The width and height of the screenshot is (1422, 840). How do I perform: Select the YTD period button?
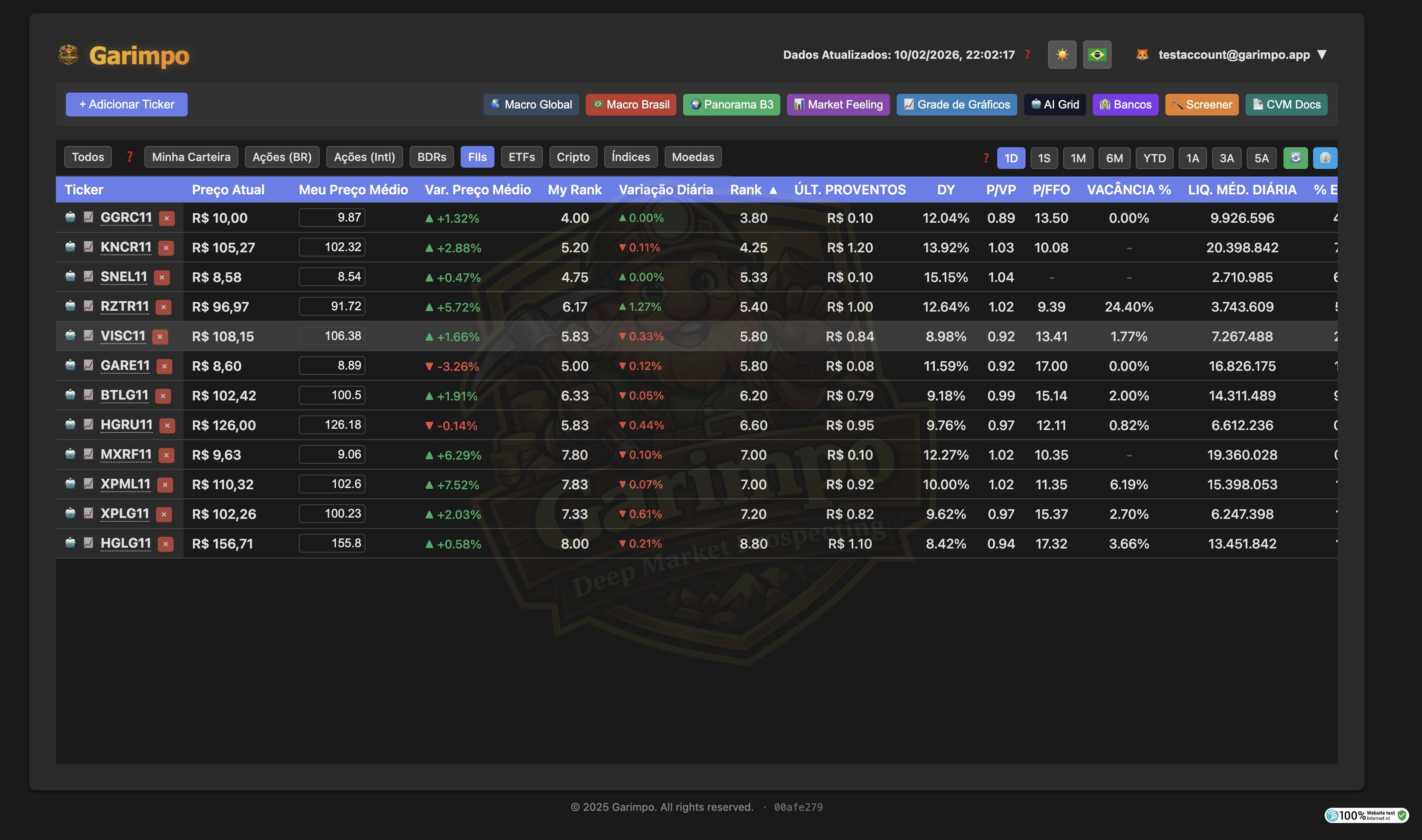1154,158
